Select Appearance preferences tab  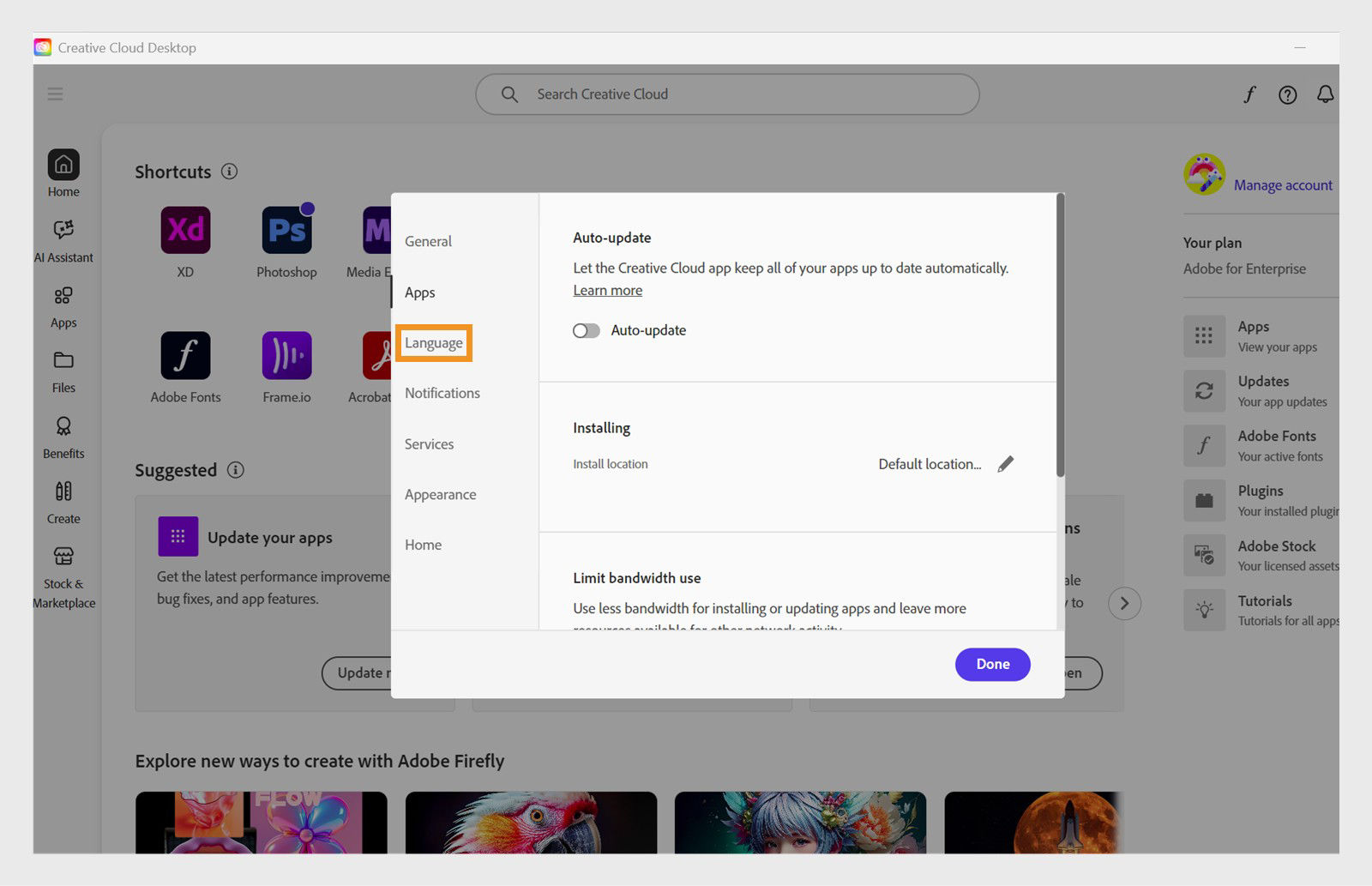click(441, 495)
